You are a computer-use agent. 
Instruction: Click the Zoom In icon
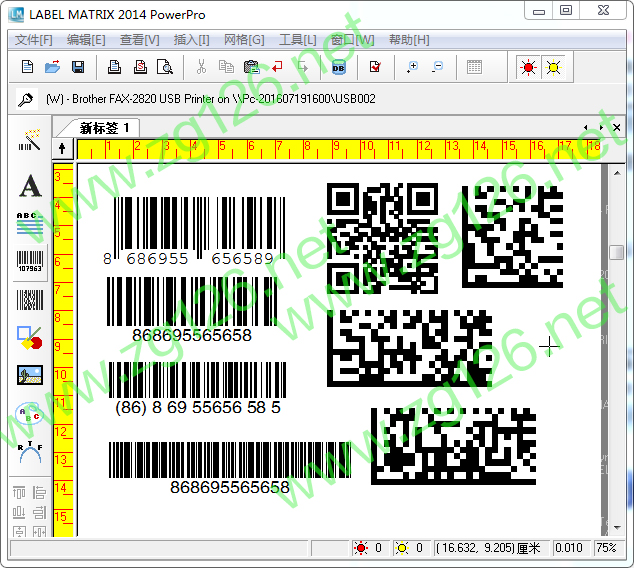point(412,67)
